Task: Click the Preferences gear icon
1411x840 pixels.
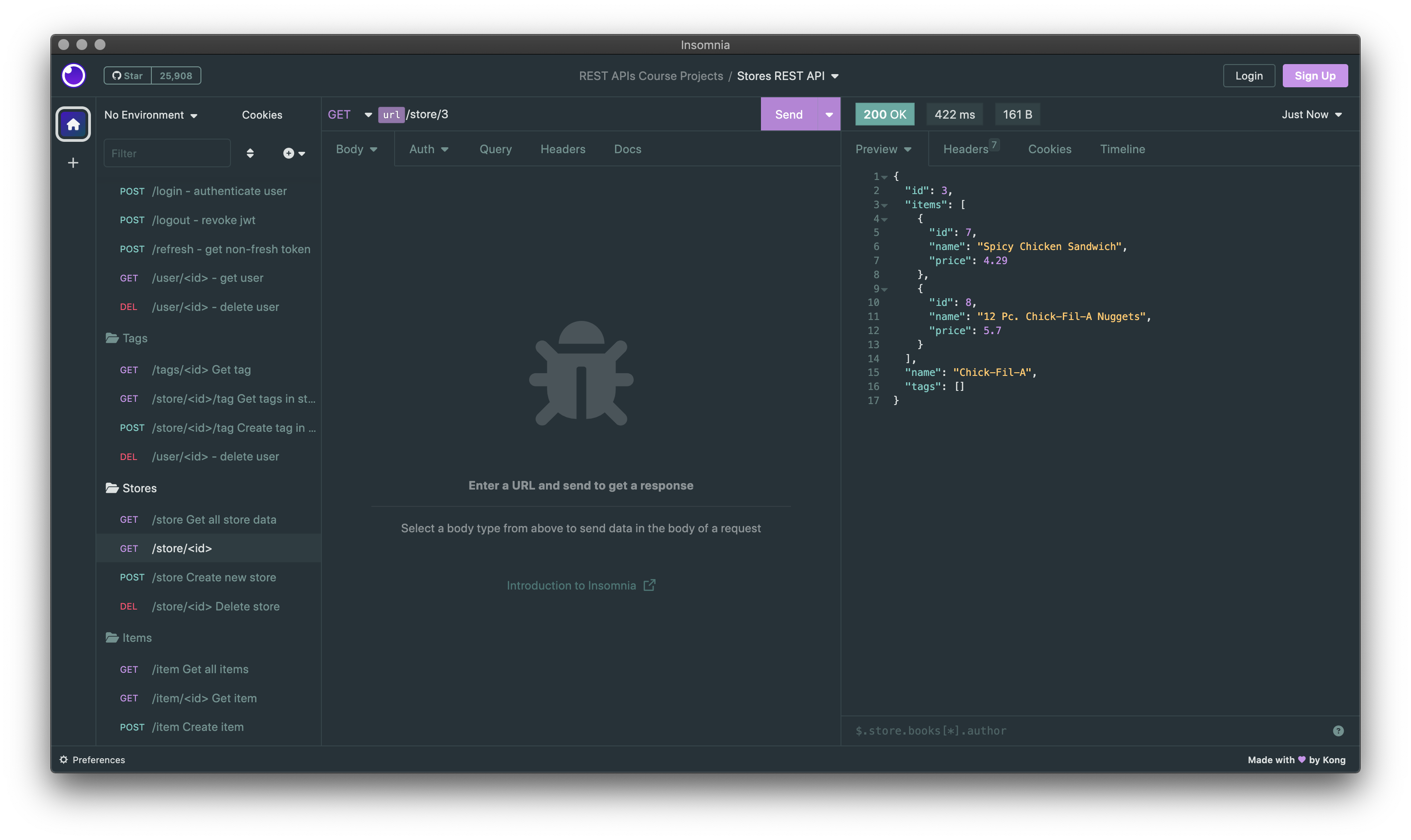Action: [63, 760]
